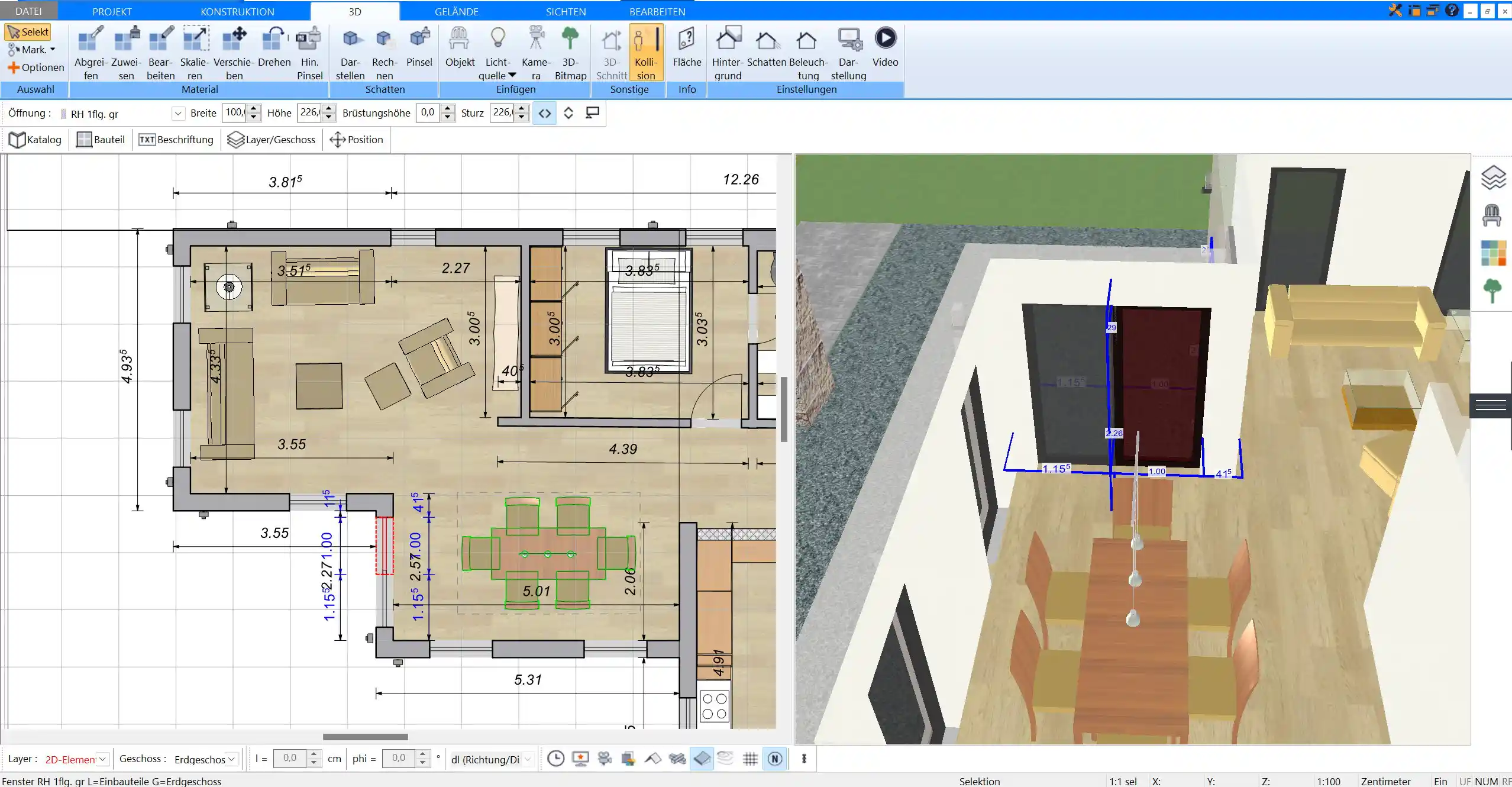Toggle the Kollision collision mode
Screen dimensions: 1512x787
[646, 53]
